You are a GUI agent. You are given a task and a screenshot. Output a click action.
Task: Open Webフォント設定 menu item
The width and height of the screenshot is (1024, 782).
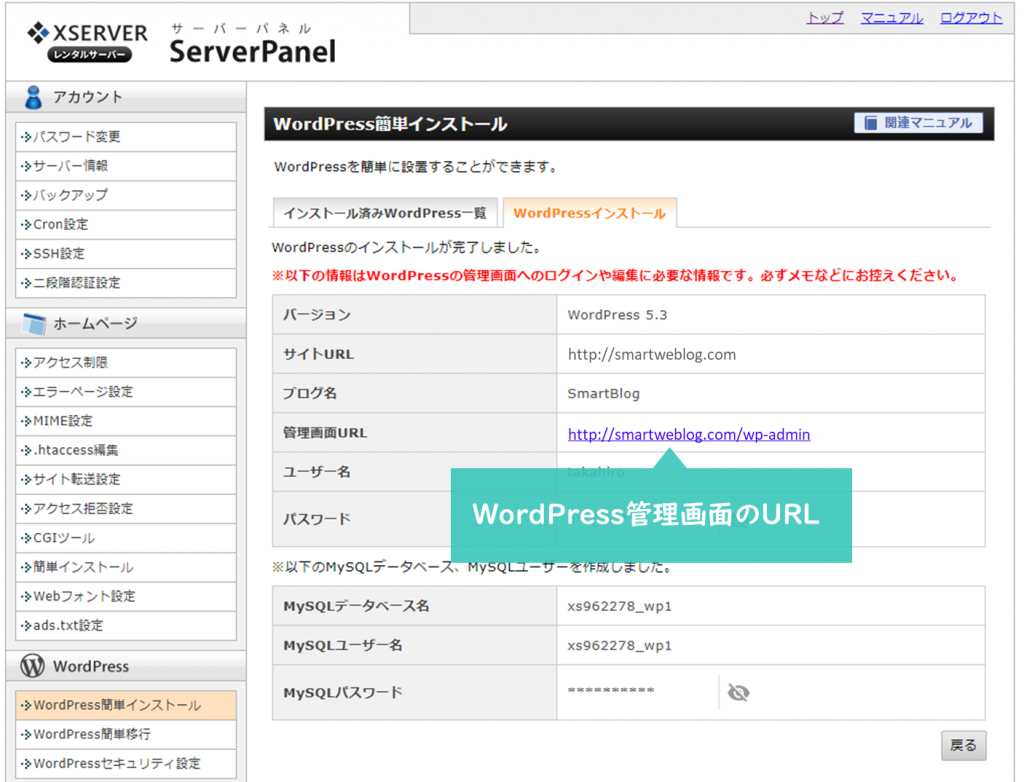coord(126,596)
